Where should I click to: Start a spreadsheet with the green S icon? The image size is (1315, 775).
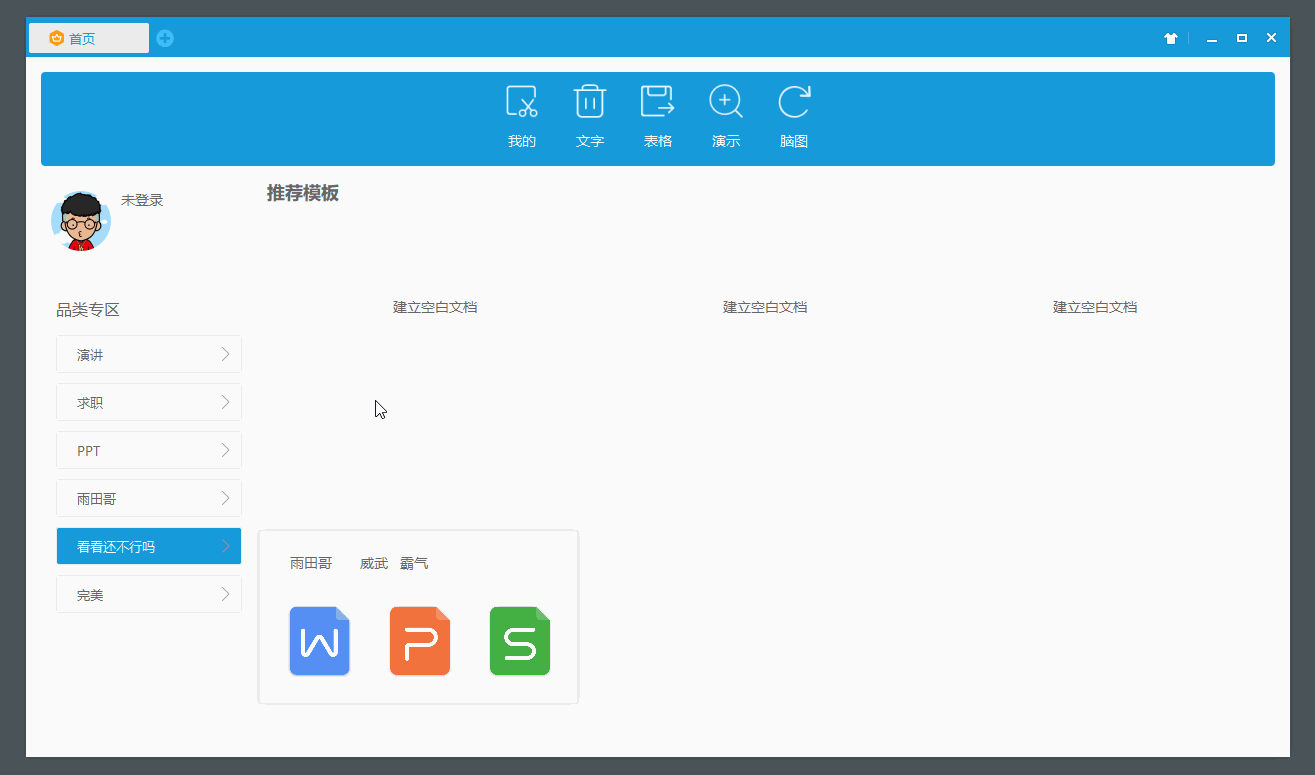(519, 641)
